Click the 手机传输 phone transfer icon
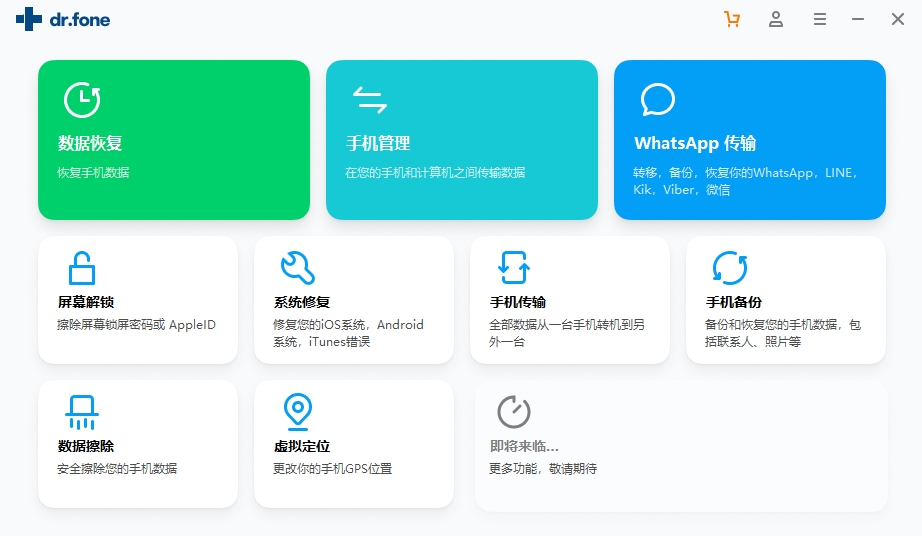922x536 pixels. [514, 268]
